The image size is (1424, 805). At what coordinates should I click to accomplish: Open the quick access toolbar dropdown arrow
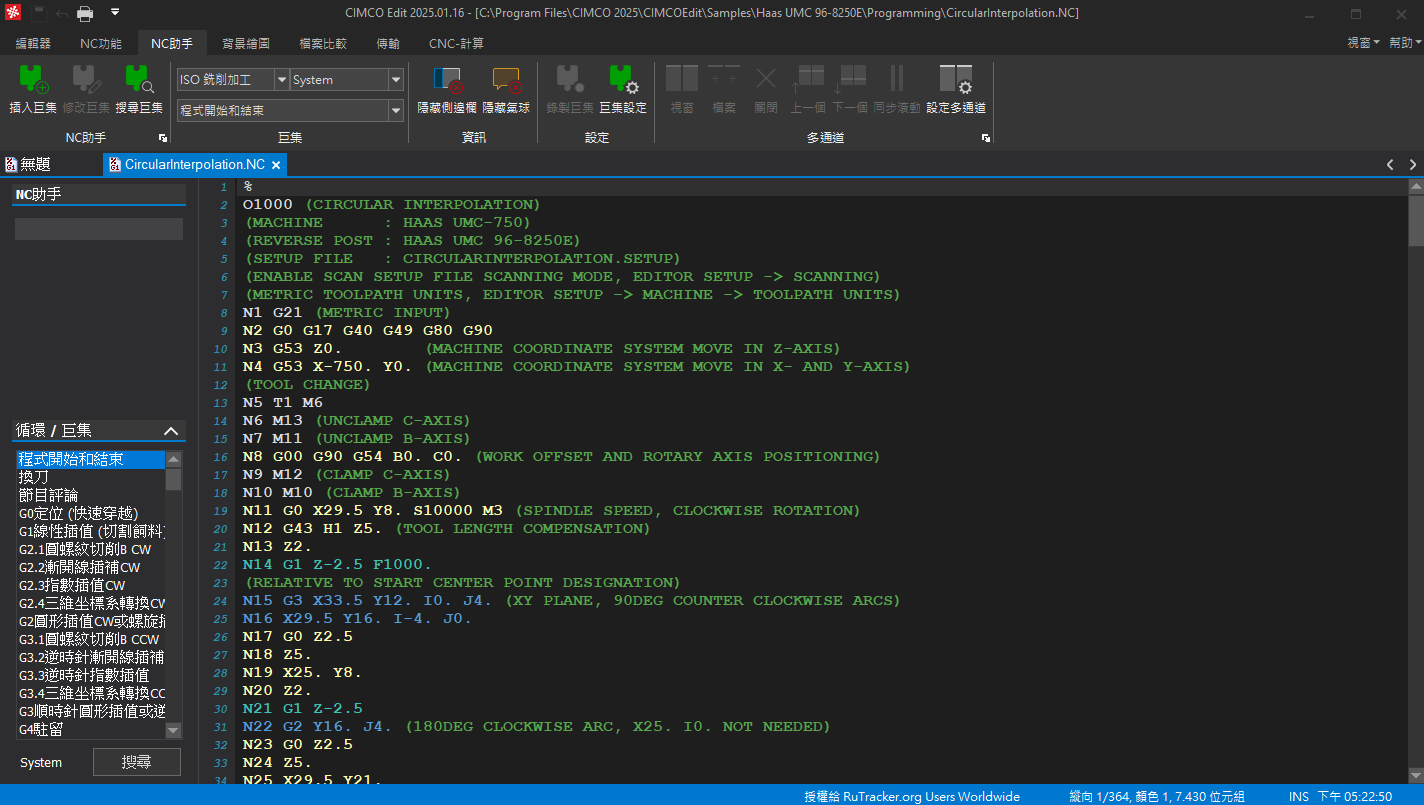115,13
